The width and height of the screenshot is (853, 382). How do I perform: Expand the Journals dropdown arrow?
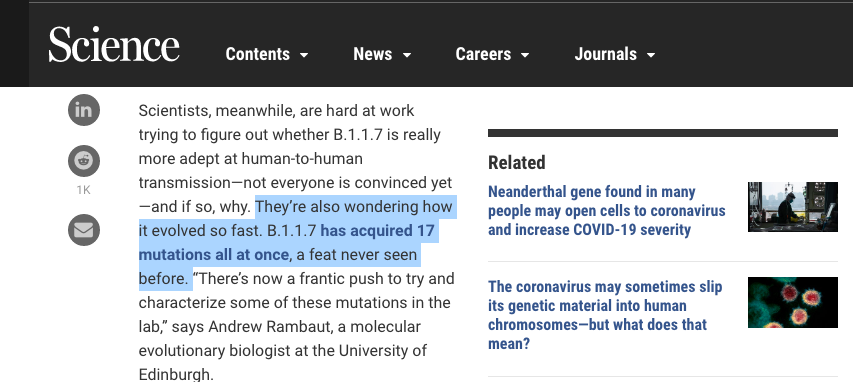(x=651, y=55)
